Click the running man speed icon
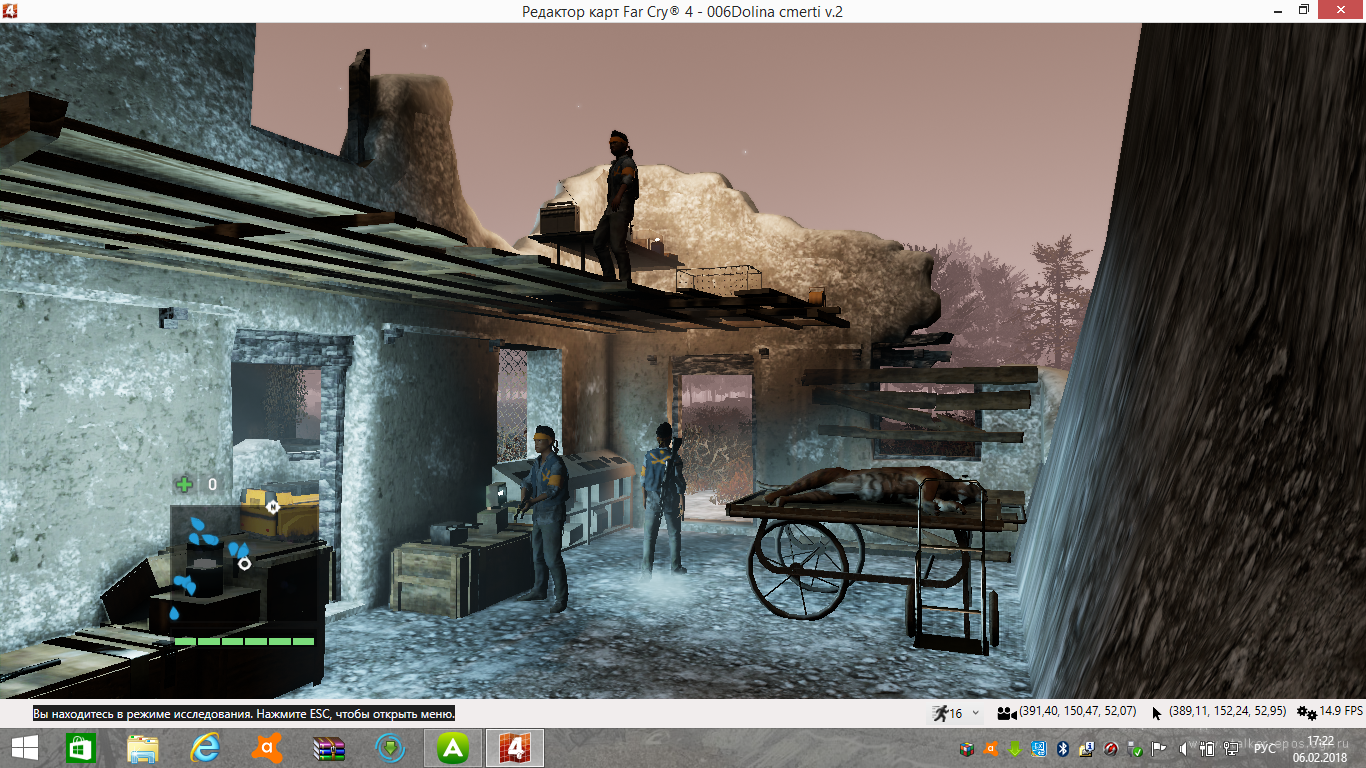Viewport: 1366px width, 768px height. [940, 713]
